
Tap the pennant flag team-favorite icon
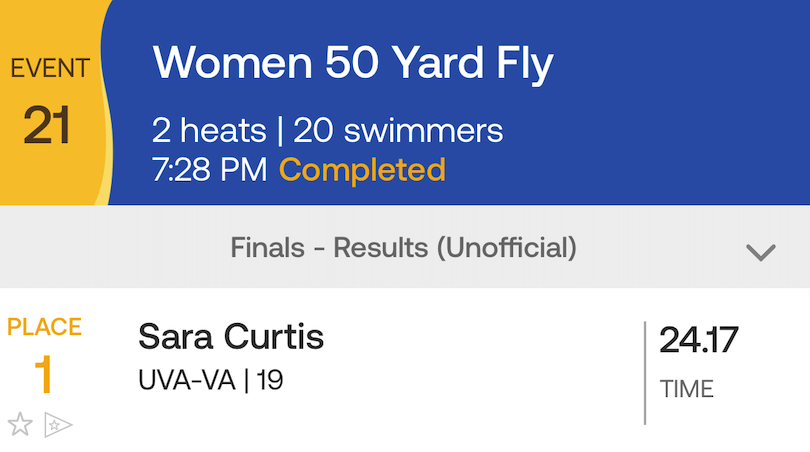58,425
